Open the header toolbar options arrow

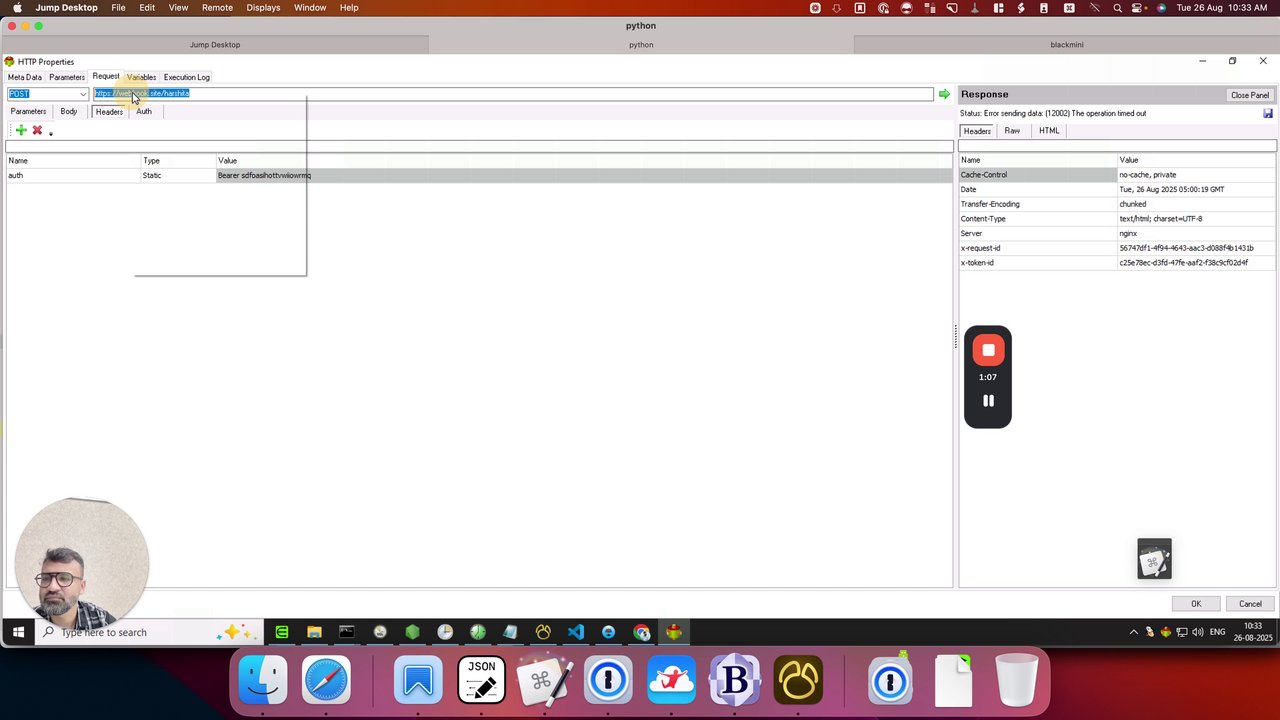(50, 133)
